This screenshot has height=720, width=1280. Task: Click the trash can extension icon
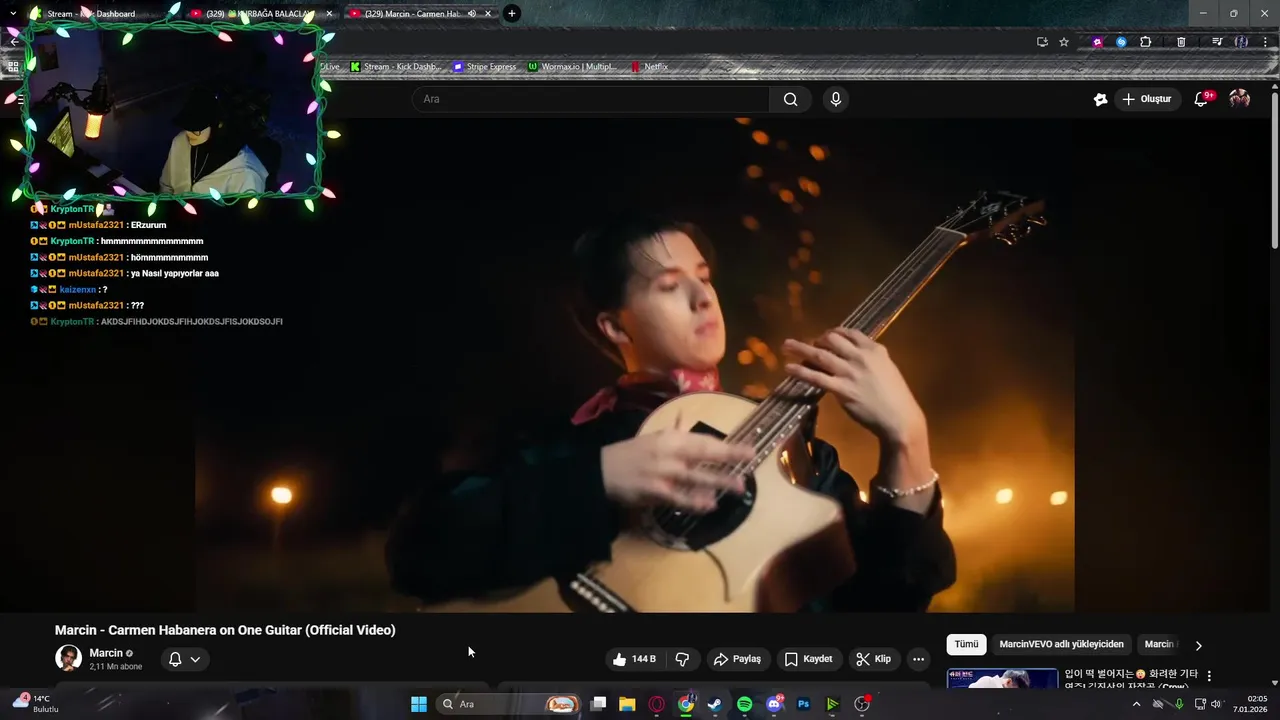pyautogui.click(x=1181, y=42)
